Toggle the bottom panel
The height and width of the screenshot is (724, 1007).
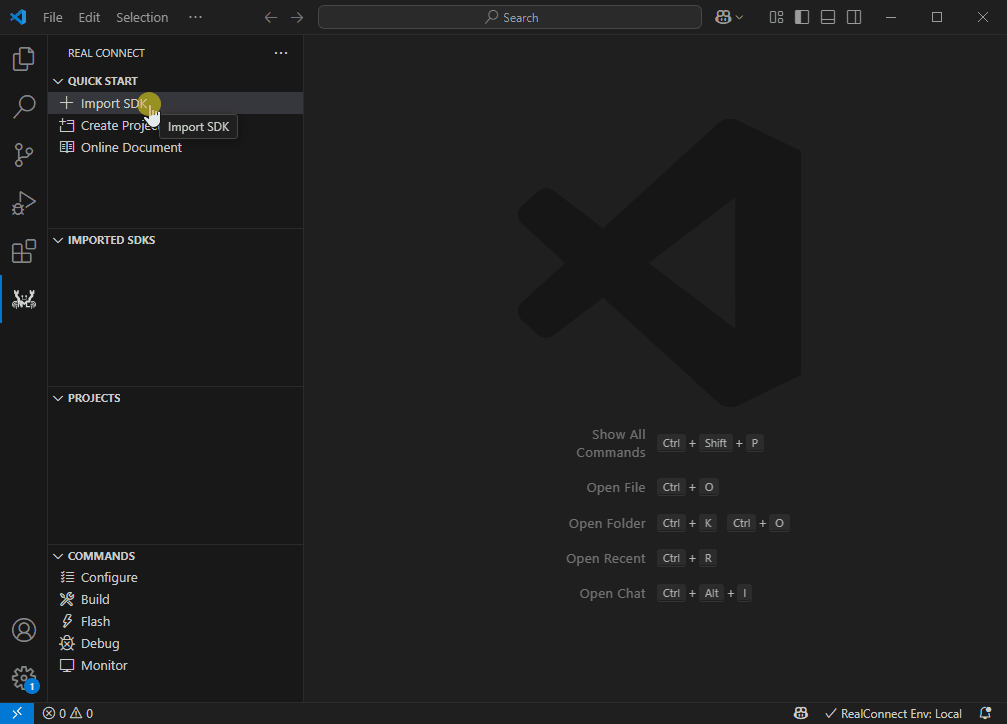pos(828,17)
